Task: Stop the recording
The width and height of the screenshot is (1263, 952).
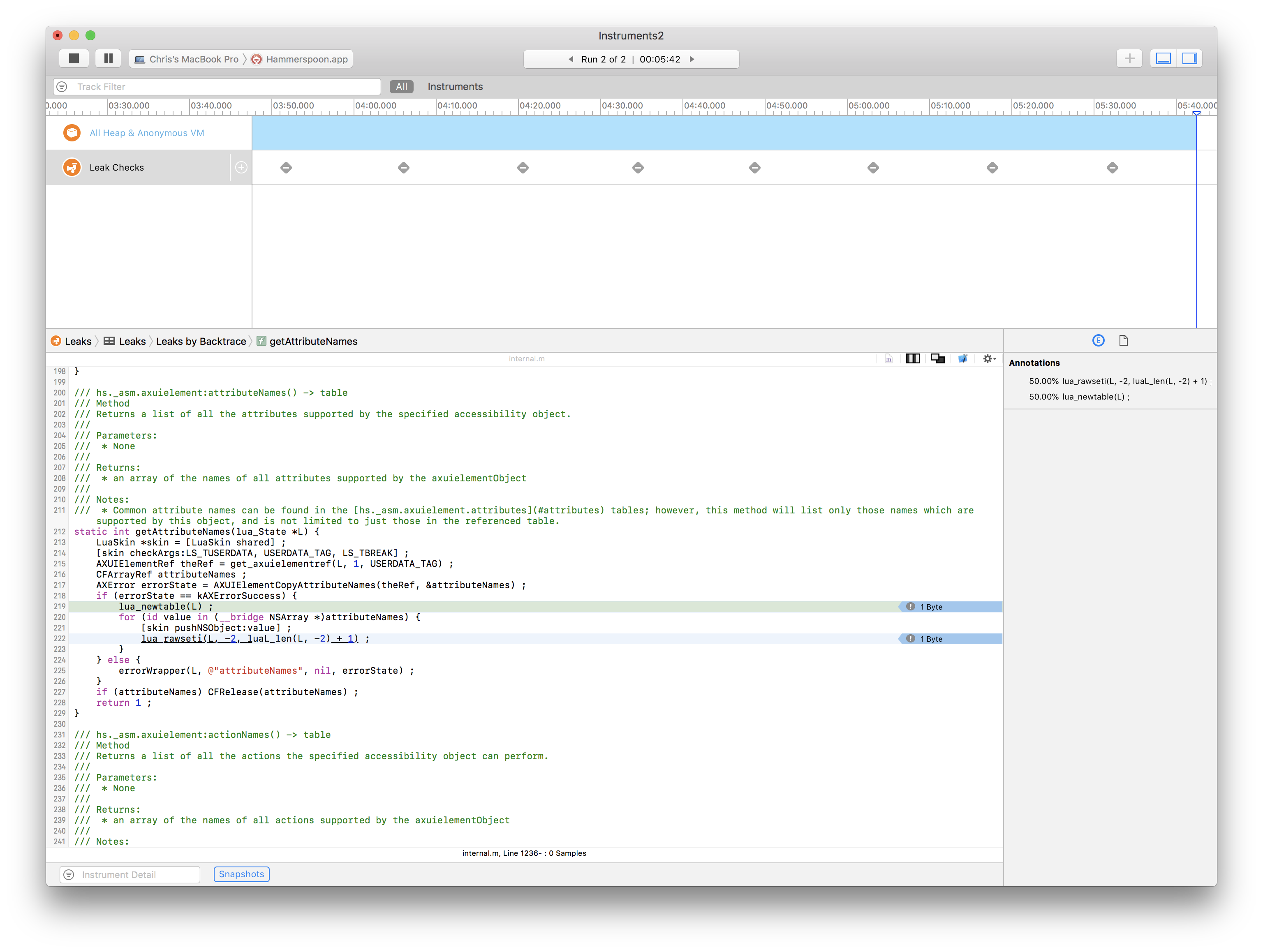Action: coord(74,58)
